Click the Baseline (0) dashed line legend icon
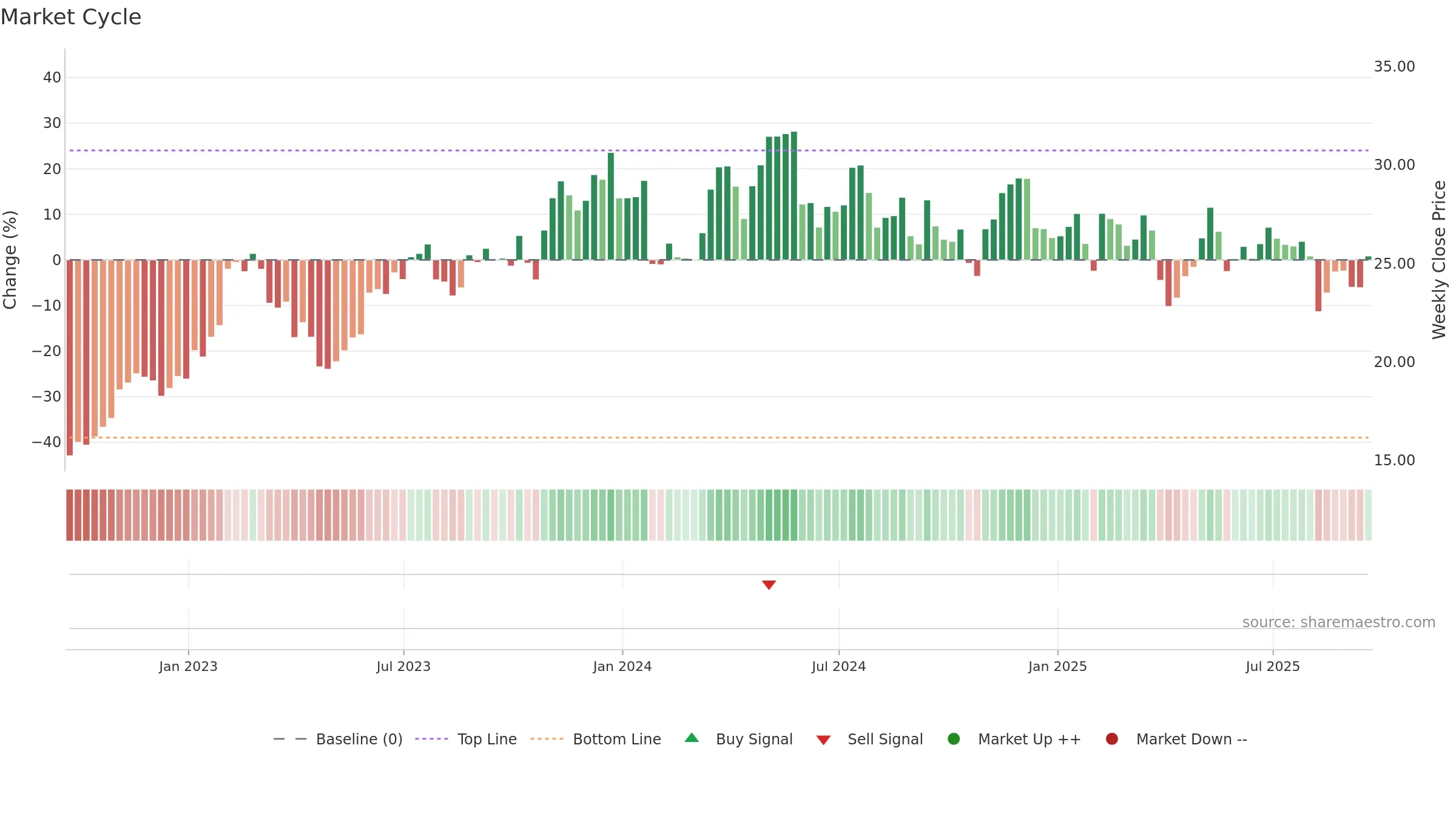 click(x=290, y=739)
